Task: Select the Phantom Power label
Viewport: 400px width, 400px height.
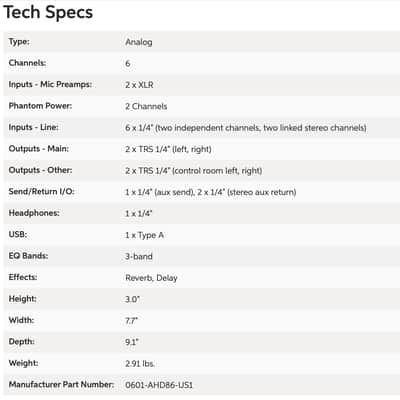Action: coord(40,106)
